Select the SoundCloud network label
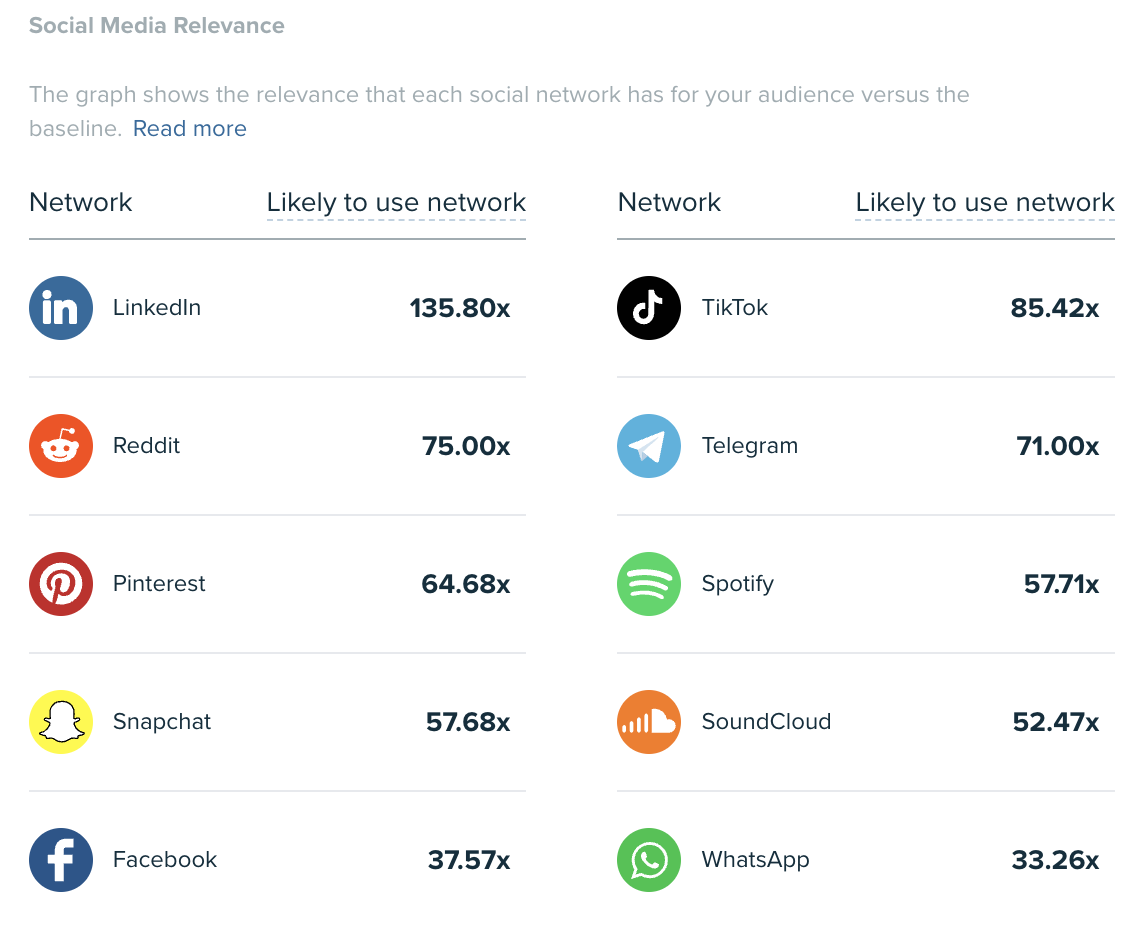This screenshot has width=1144, height=926. coord(766,722)
